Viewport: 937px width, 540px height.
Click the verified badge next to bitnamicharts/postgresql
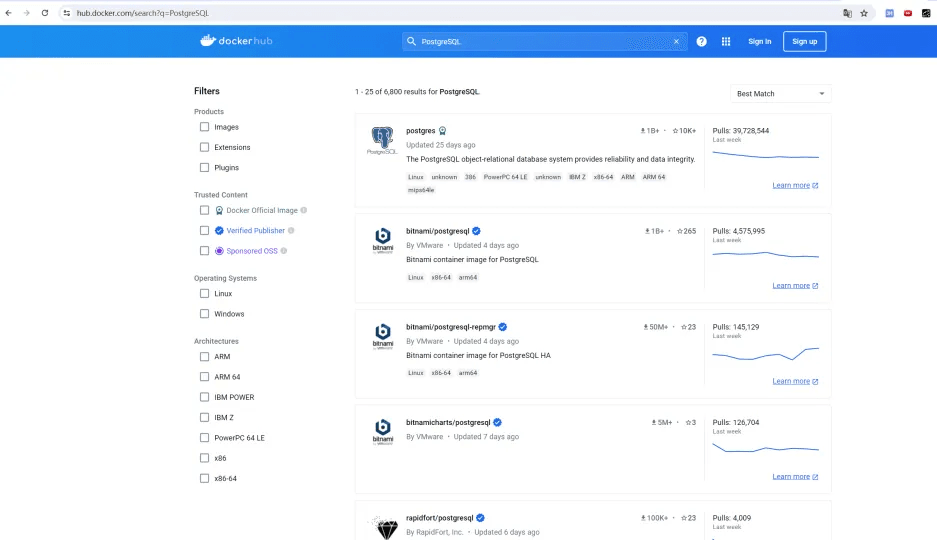[497, 422]
